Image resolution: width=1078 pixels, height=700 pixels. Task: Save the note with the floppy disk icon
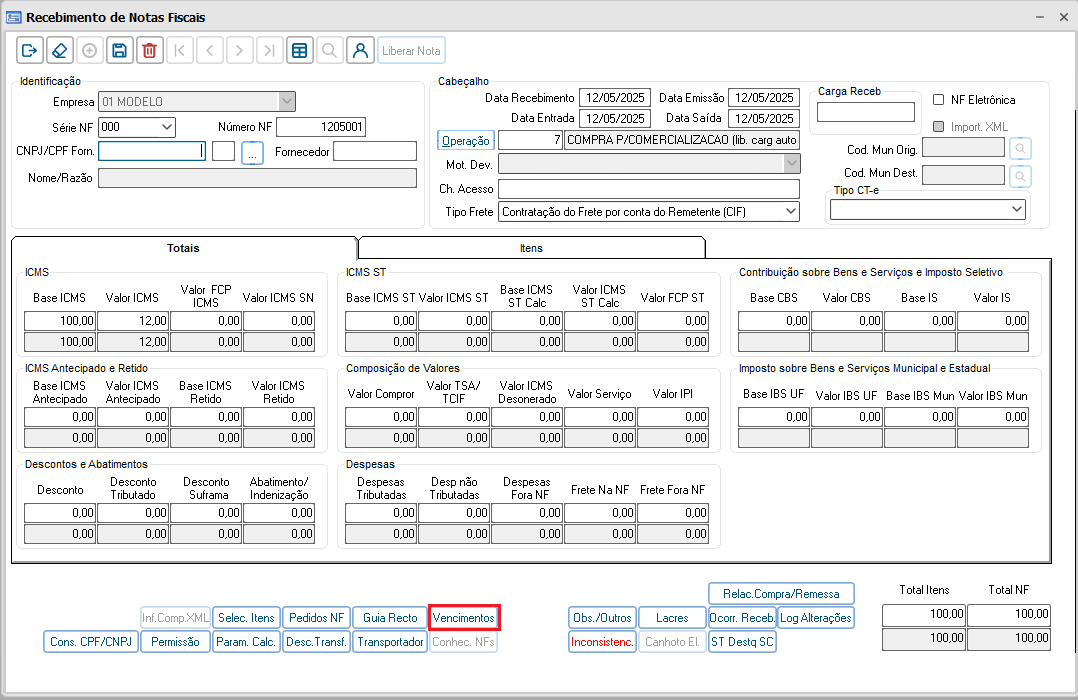(119, 51)
